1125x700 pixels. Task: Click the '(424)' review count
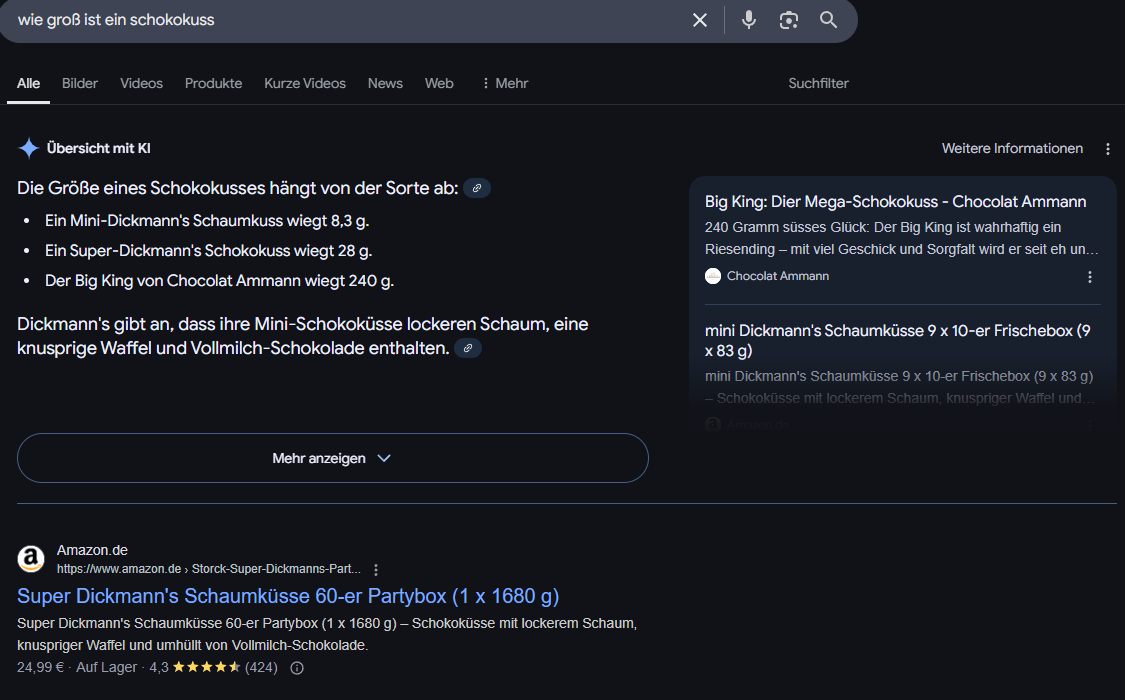(261, 667)
